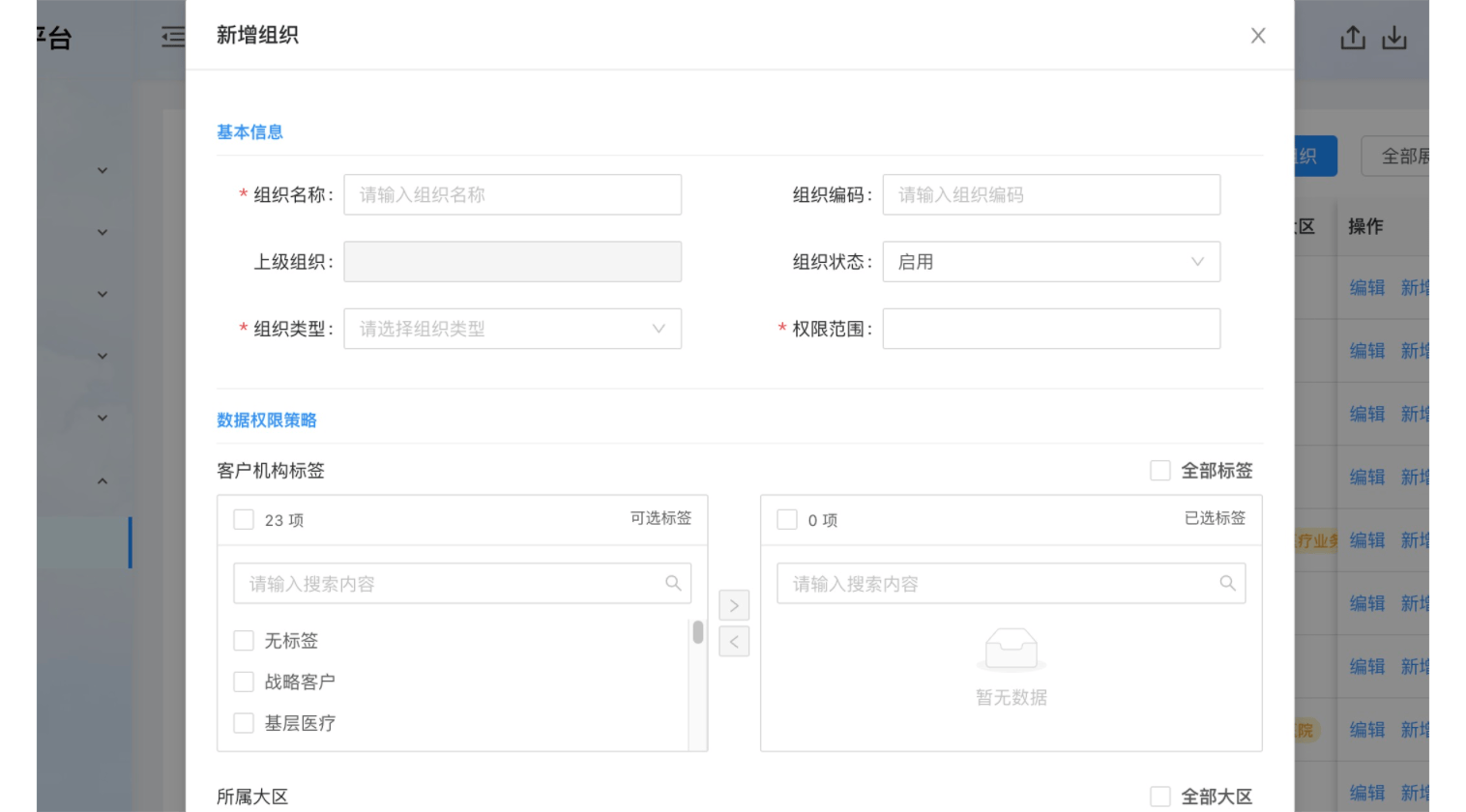
Task: Click the 组织编码 input field
Action: pyautogui.click(x=1051, y=194)
